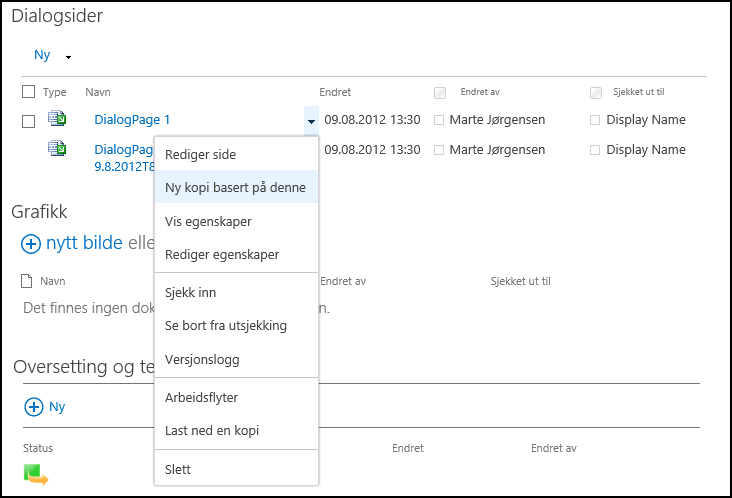Sort by the Endret column in Dialogsider
This screenshot has width=732, height=498.
pos(335,92)
